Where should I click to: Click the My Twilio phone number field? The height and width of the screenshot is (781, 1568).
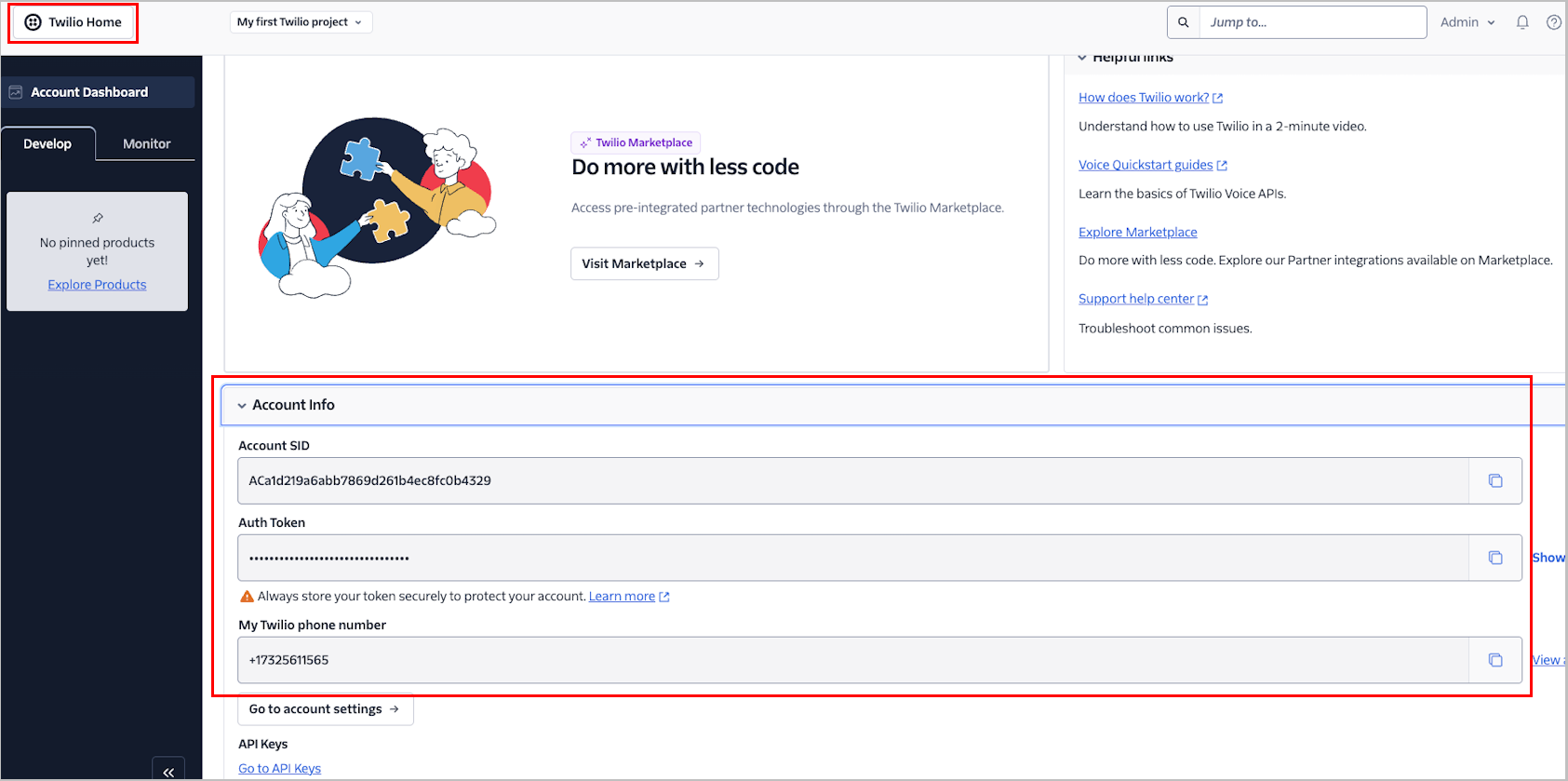[853, 660]
